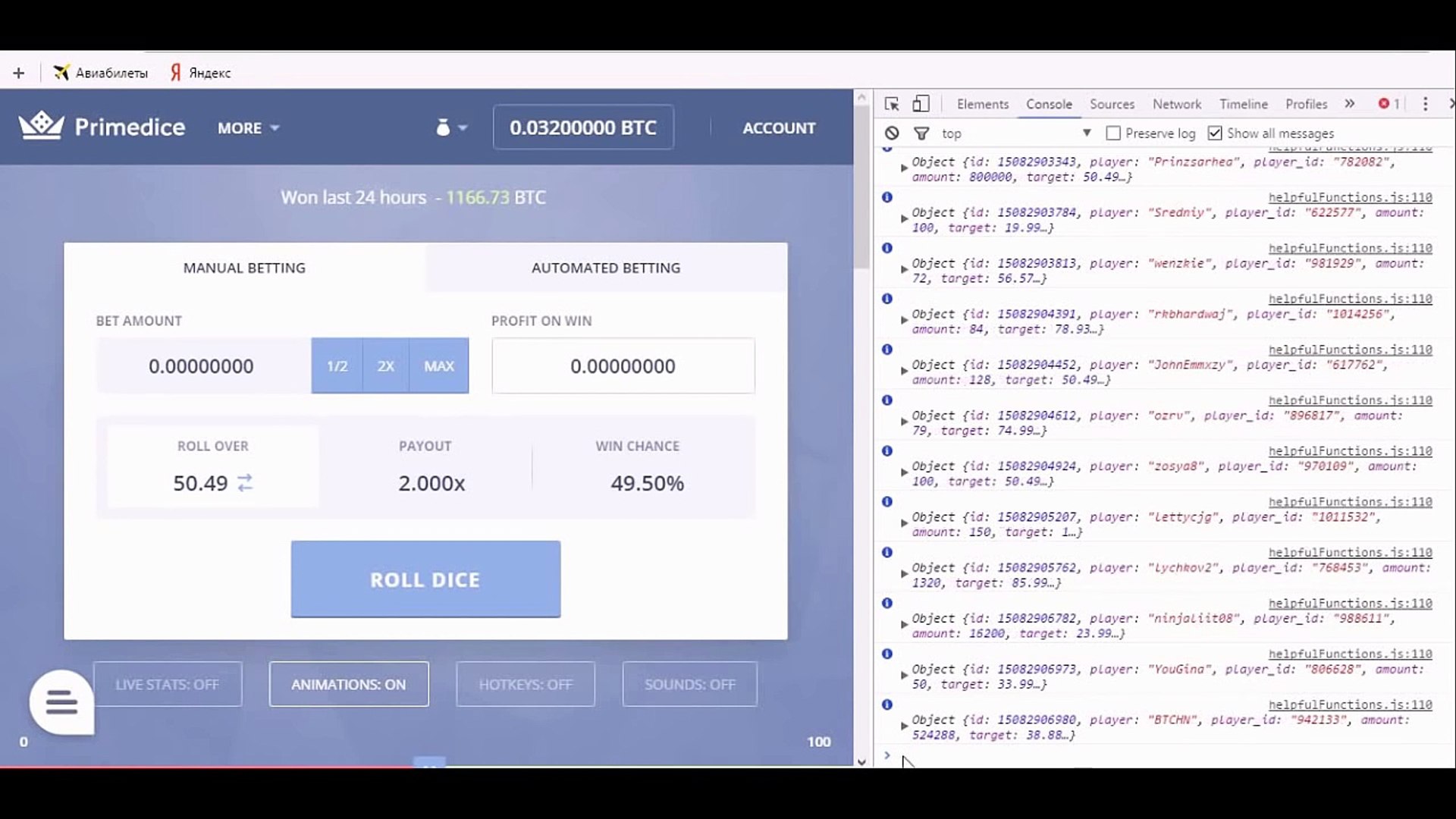Halve the bet with 1/2 button

pyautogui.click(x=337, y=366)
